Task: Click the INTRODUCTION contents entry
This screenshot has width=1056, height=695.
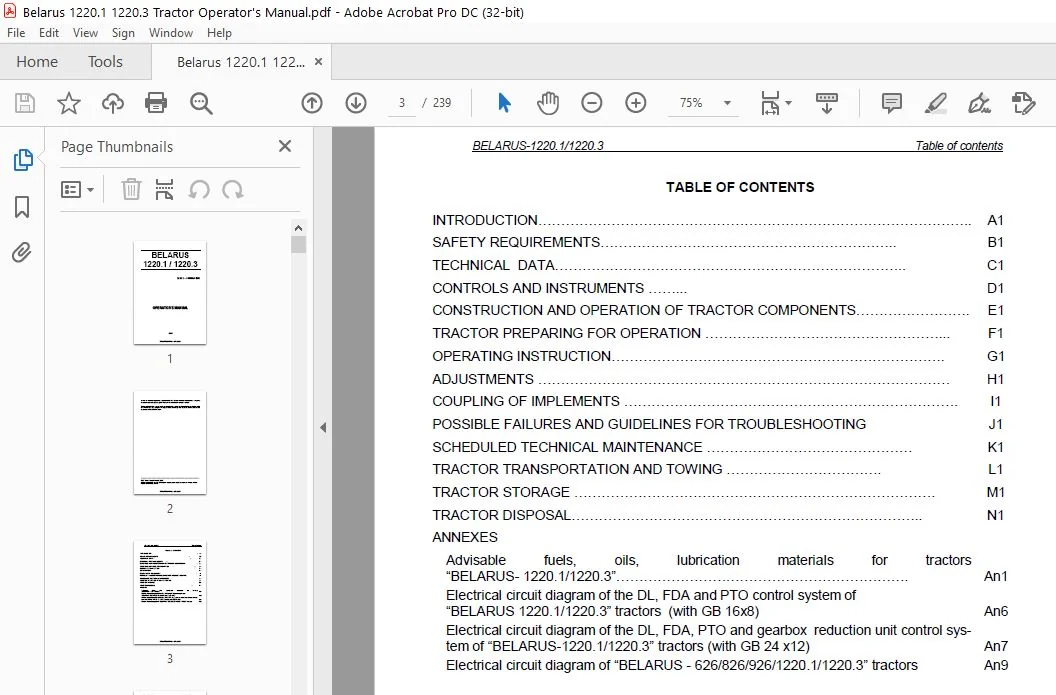Action: [718, 220]
